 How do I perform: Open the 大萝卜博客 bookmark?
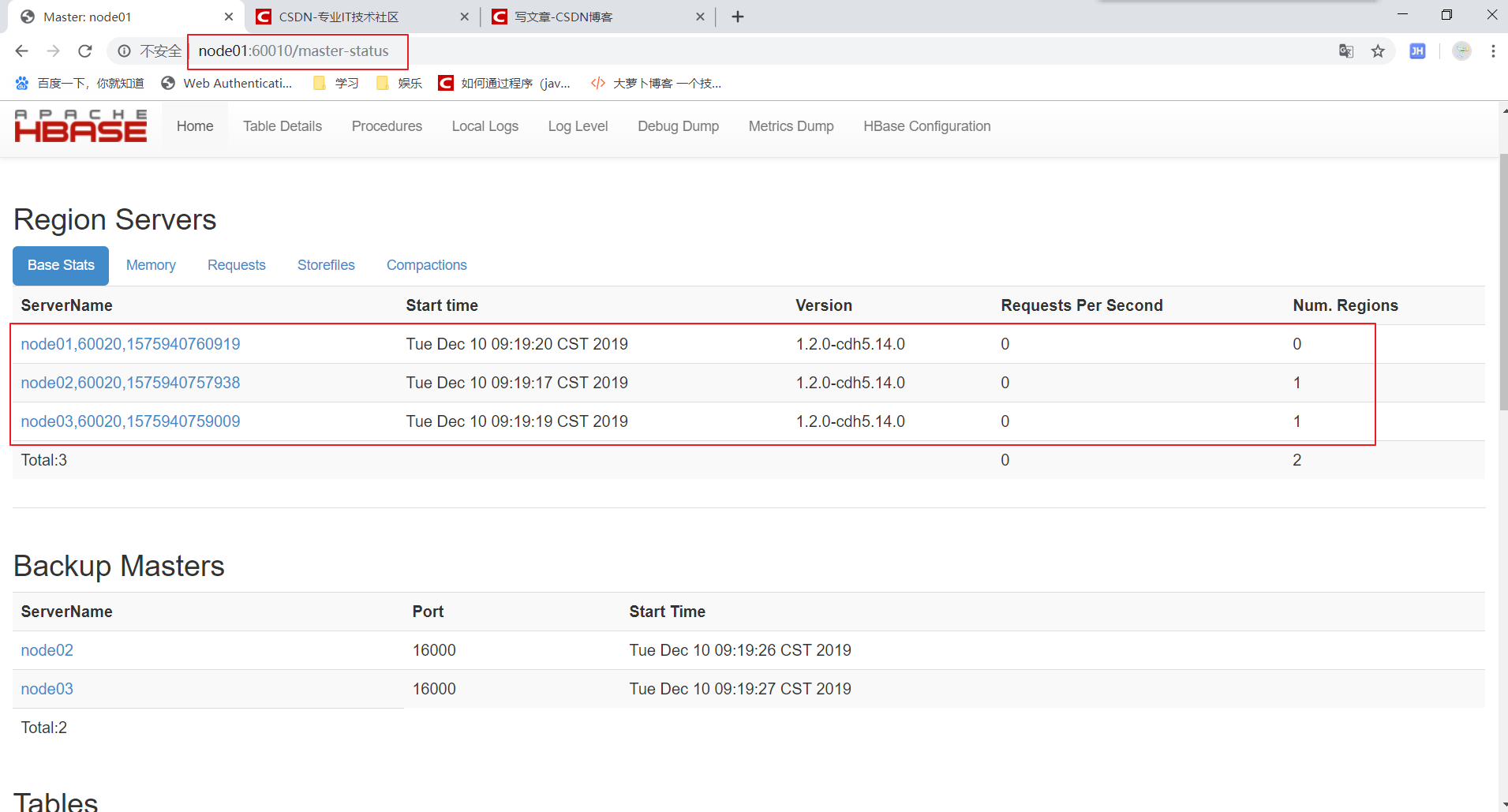click(x=656, y=83)
